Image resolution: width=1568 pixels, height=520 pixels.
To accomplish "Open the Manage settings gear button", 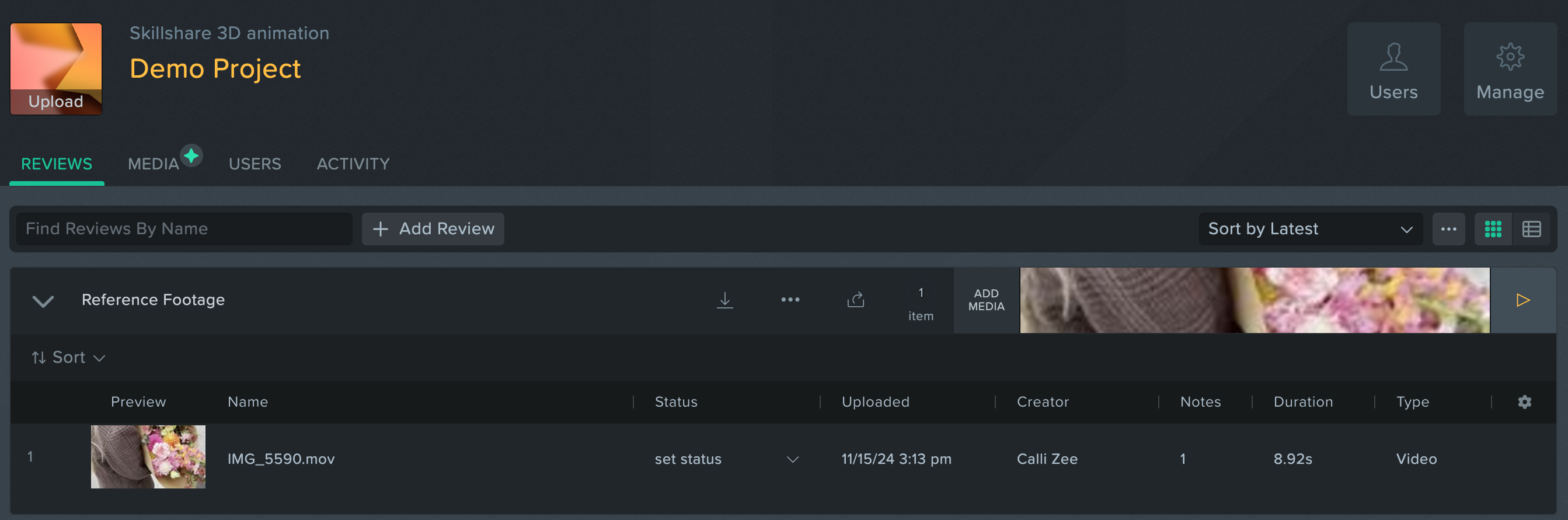I will [x=1510, y=70].
